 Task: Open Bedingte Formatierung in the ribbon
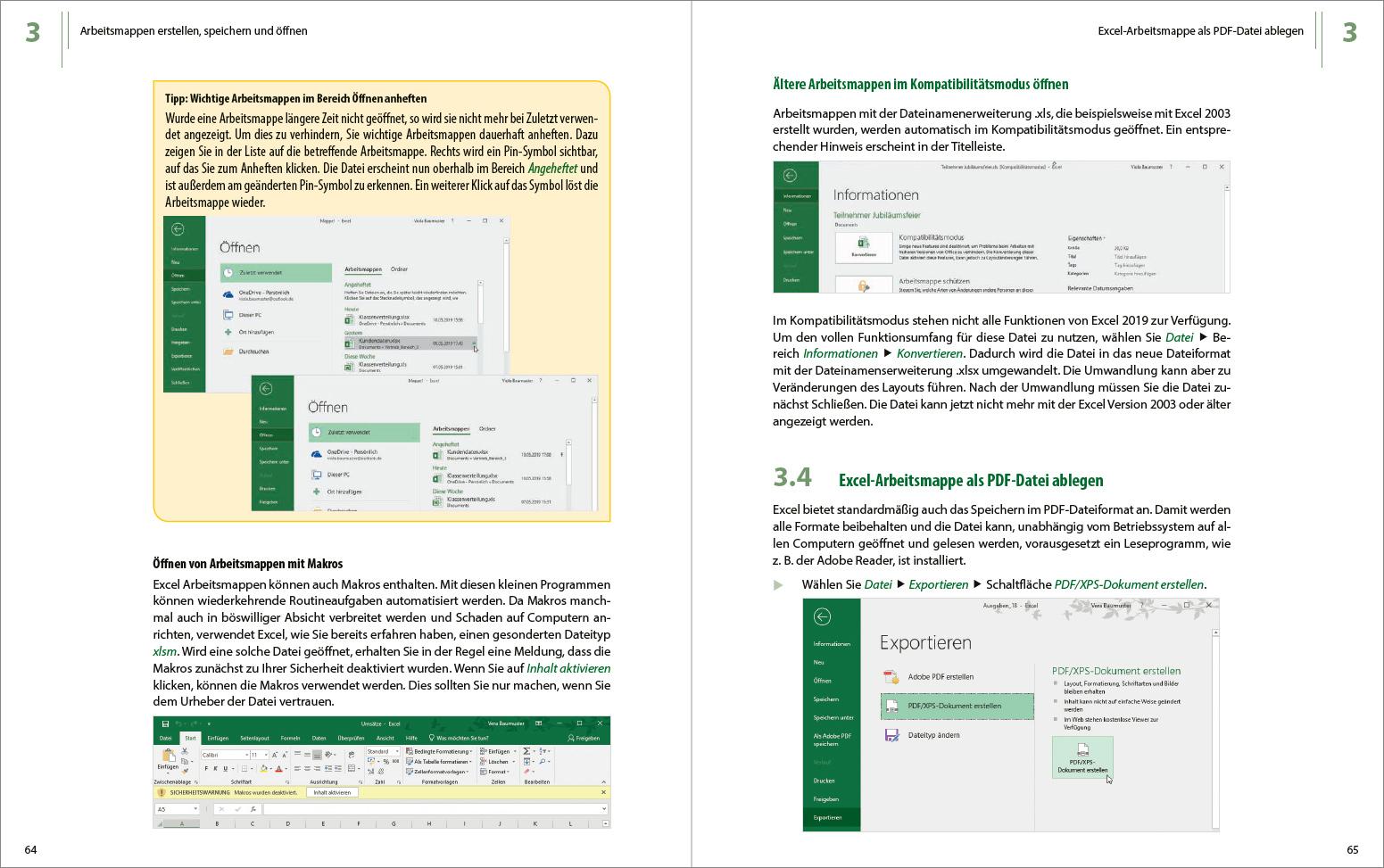click(x=440, y=751)
